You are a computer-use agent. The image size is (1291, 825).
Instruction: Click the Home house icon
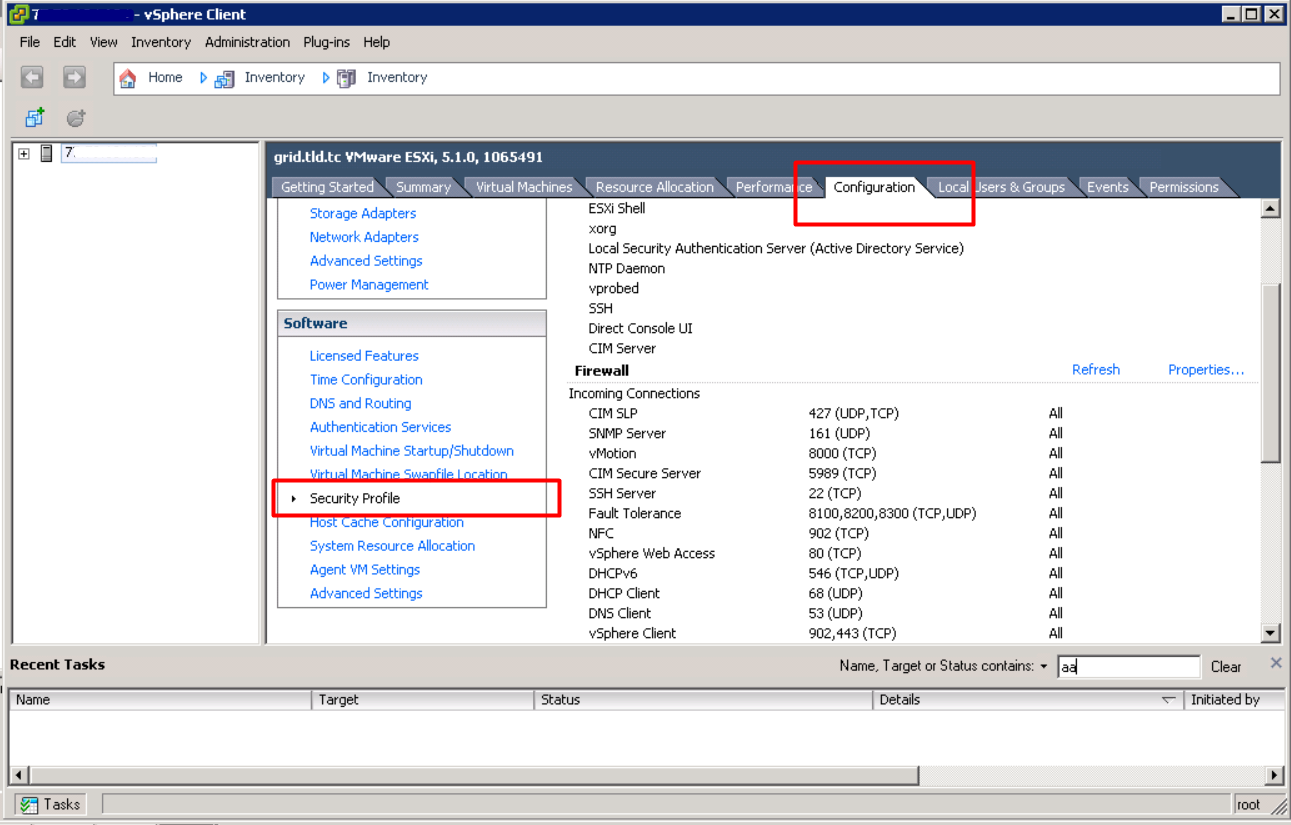pos(128,78)
